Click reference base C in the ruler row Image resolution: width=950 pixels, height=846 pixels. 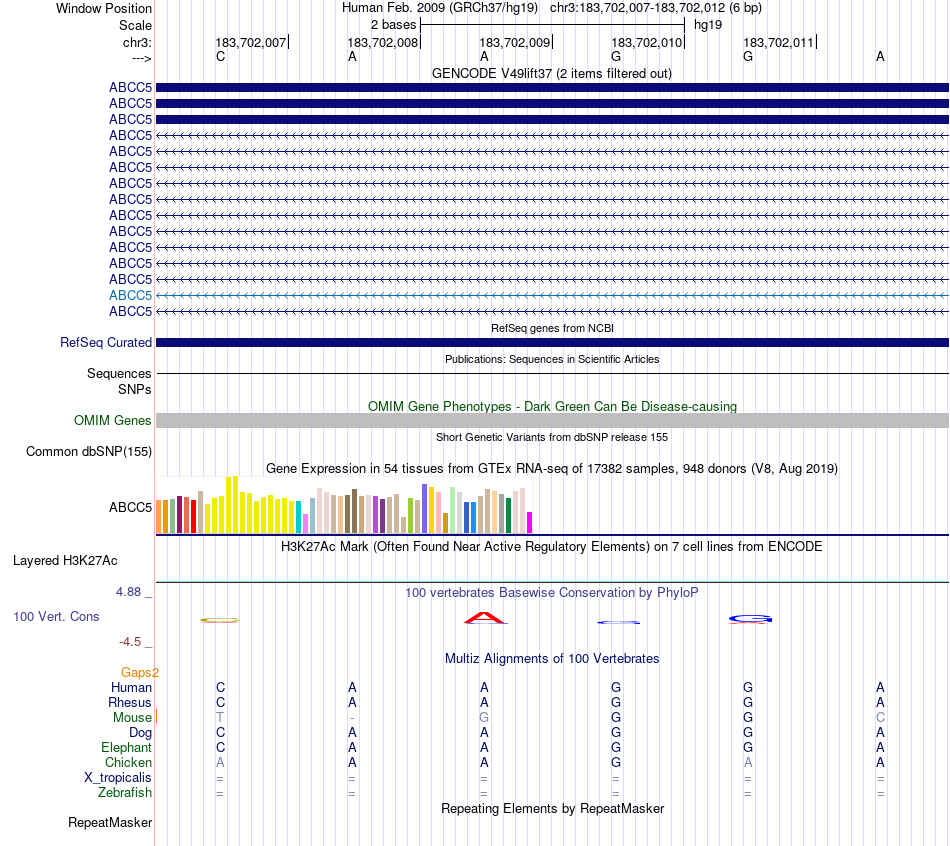(x=221, y=56)
